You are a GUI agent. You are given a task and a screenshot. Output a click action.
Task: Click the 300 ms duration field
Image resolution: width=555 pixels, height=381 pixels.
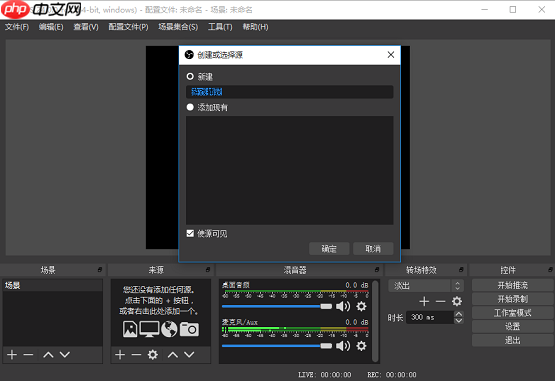tap(430, 317)
